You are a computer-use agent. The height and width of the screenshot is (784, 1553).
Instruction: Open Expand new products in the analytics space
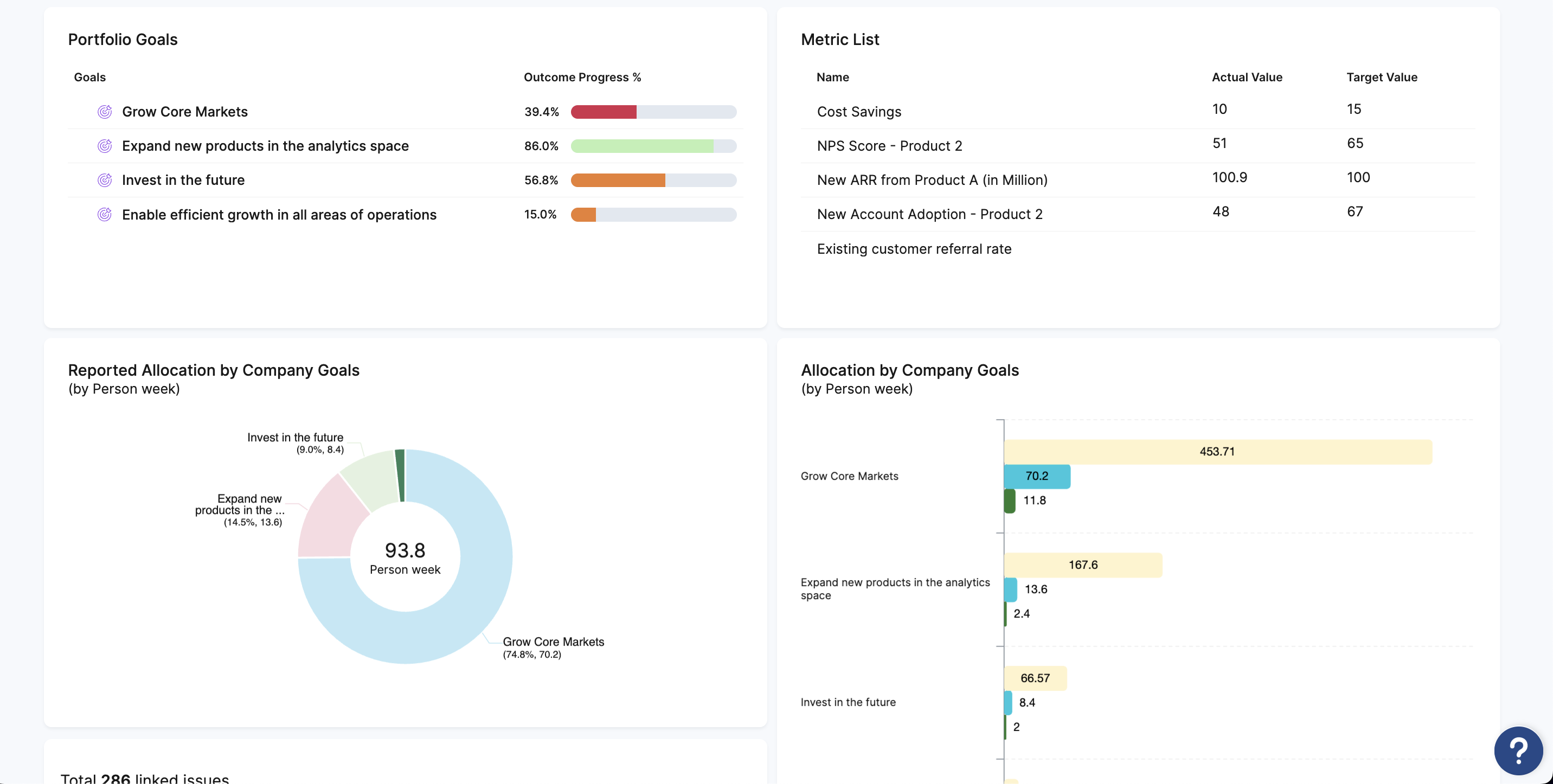click(x=265, y=146)
